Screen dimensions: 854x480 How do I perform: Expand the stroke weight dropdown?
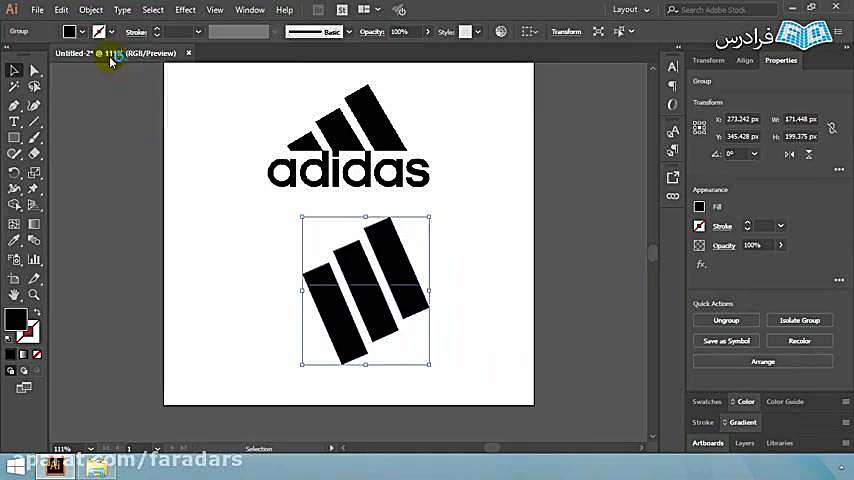pyautogui.click(x=198, y=32)
